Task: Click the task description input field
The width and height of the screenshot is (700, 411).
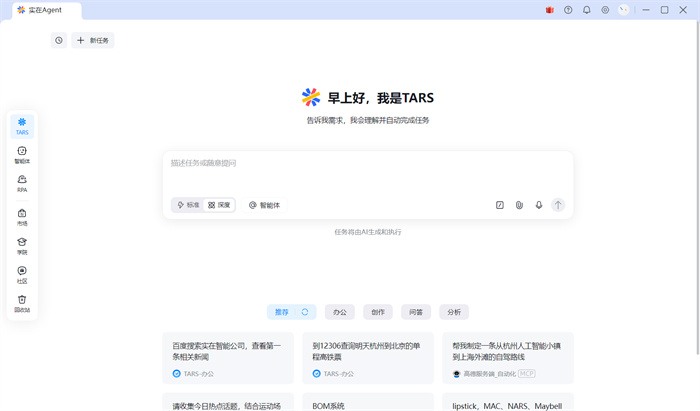Action: point(367,170)
